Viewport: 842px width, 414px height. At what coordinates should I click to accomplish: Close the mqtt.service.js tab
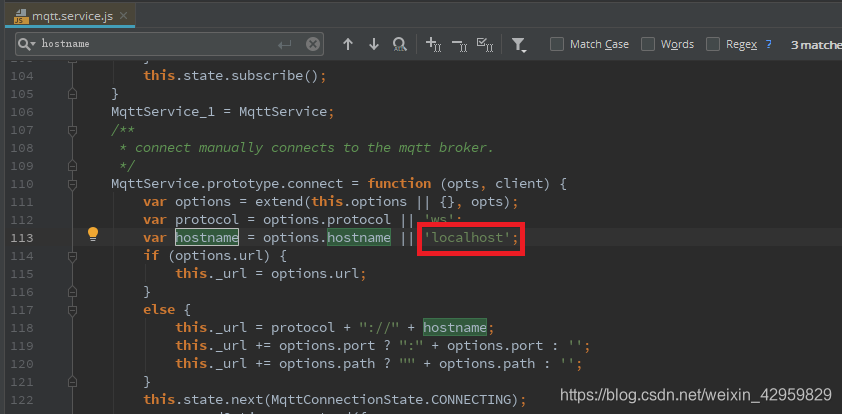click(x=124, y=16)
